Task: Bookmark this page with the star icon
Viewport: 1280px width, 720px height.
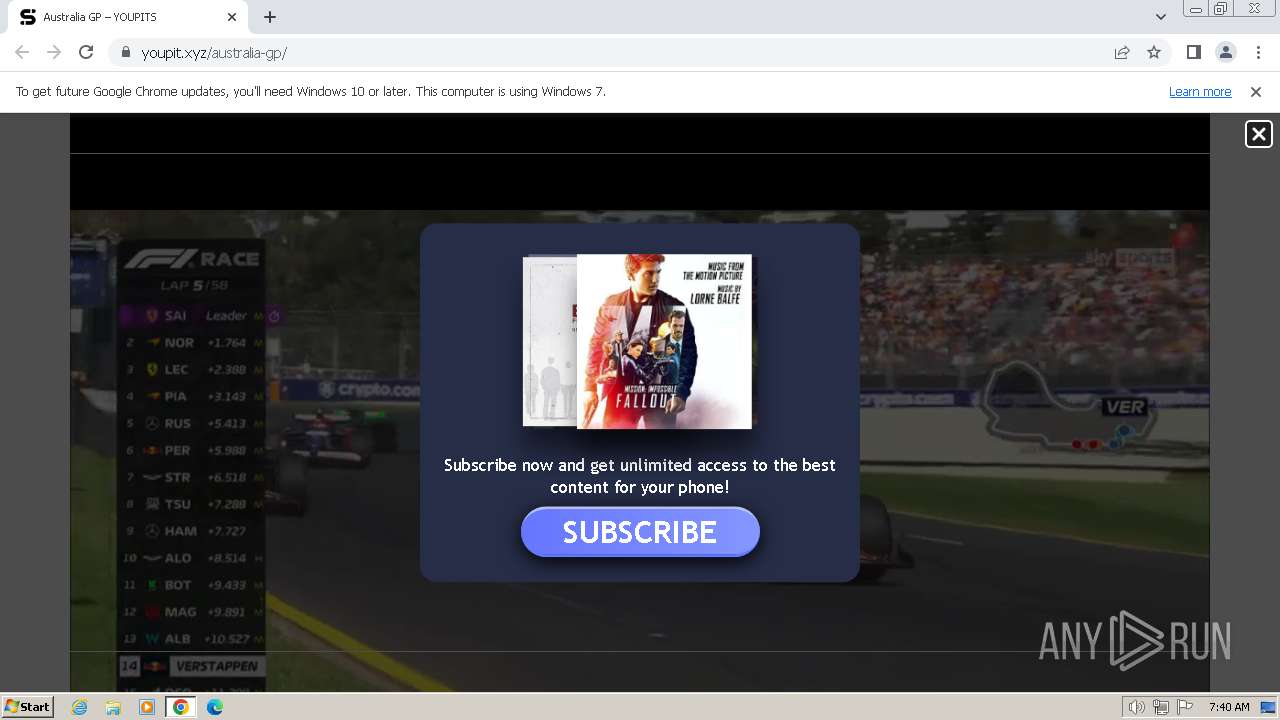Action: [x=1154, y=52]
